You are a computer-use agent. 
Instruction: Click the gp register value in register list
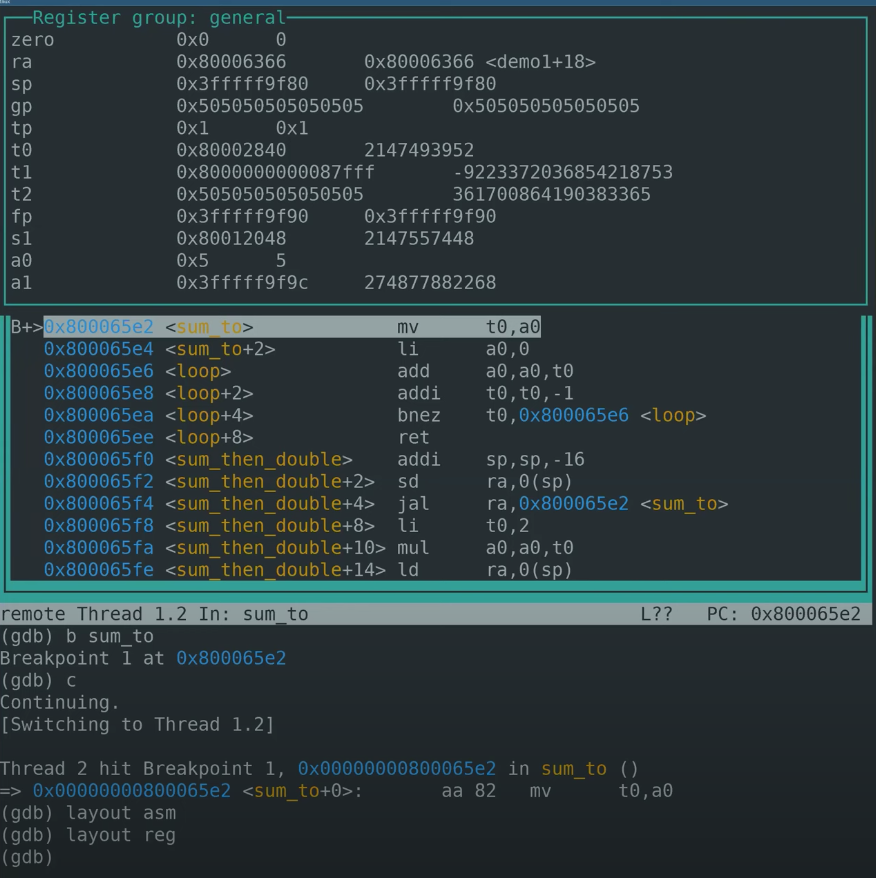pos(269,106)
